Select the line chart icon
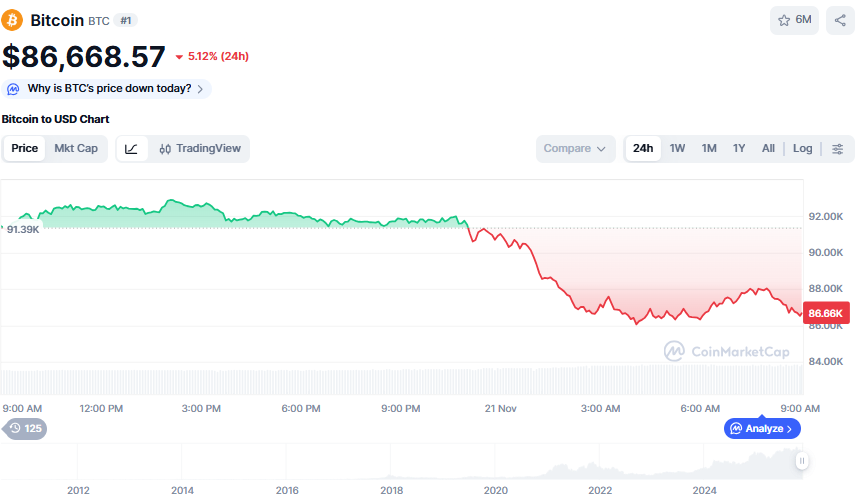This screenshot has width=859, height=503. [x=132, y=149]
